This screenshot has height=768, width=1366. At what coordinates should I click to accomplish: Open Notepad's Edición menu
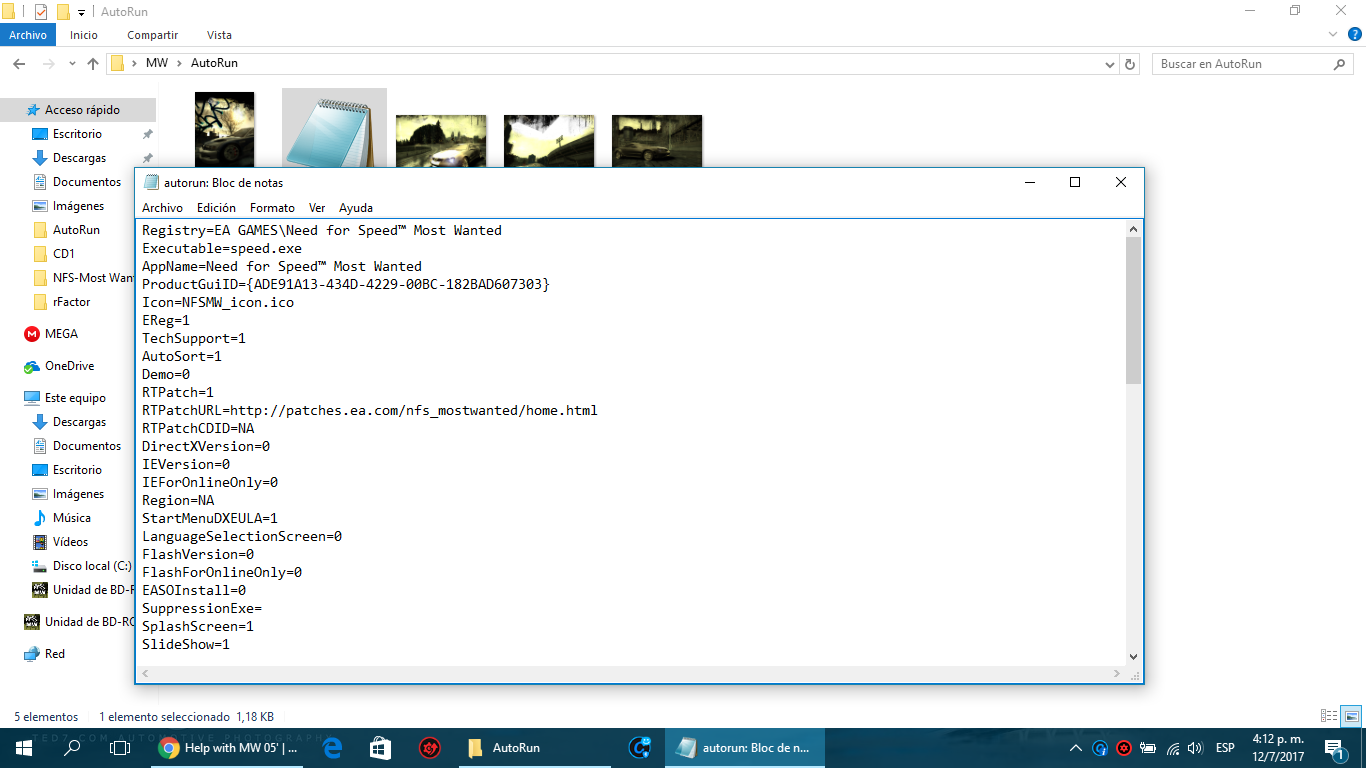coord(216,208)
